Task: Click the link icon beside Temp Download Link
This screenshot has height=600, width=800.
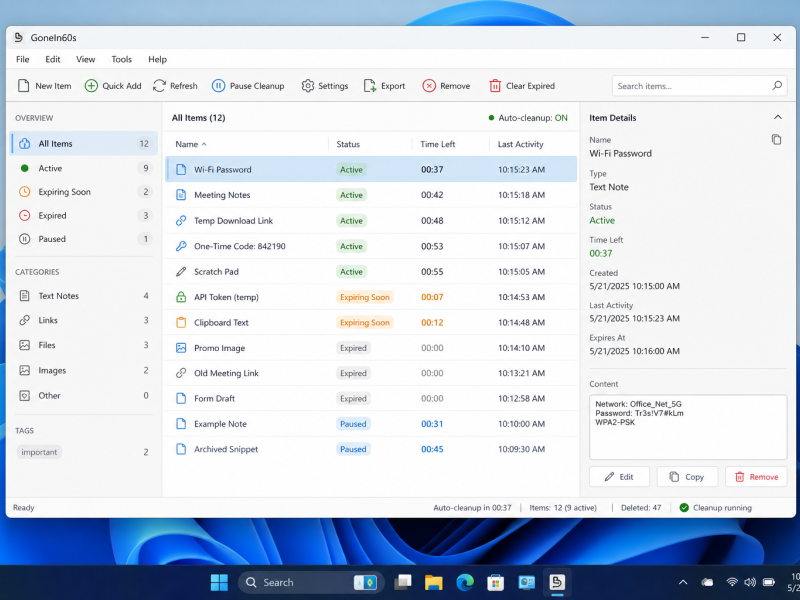Action: [x=181, y=220]
